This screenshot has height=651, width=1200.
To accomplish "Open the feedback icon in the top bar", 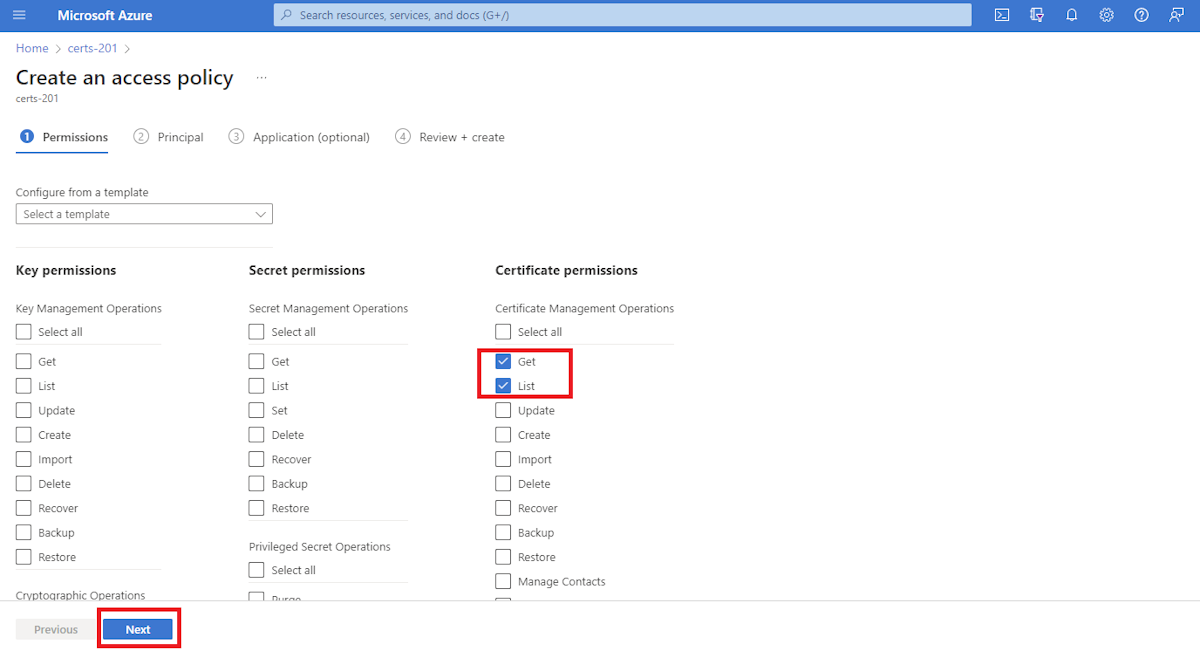I will pyautogui.click(x=1176, y=15).
